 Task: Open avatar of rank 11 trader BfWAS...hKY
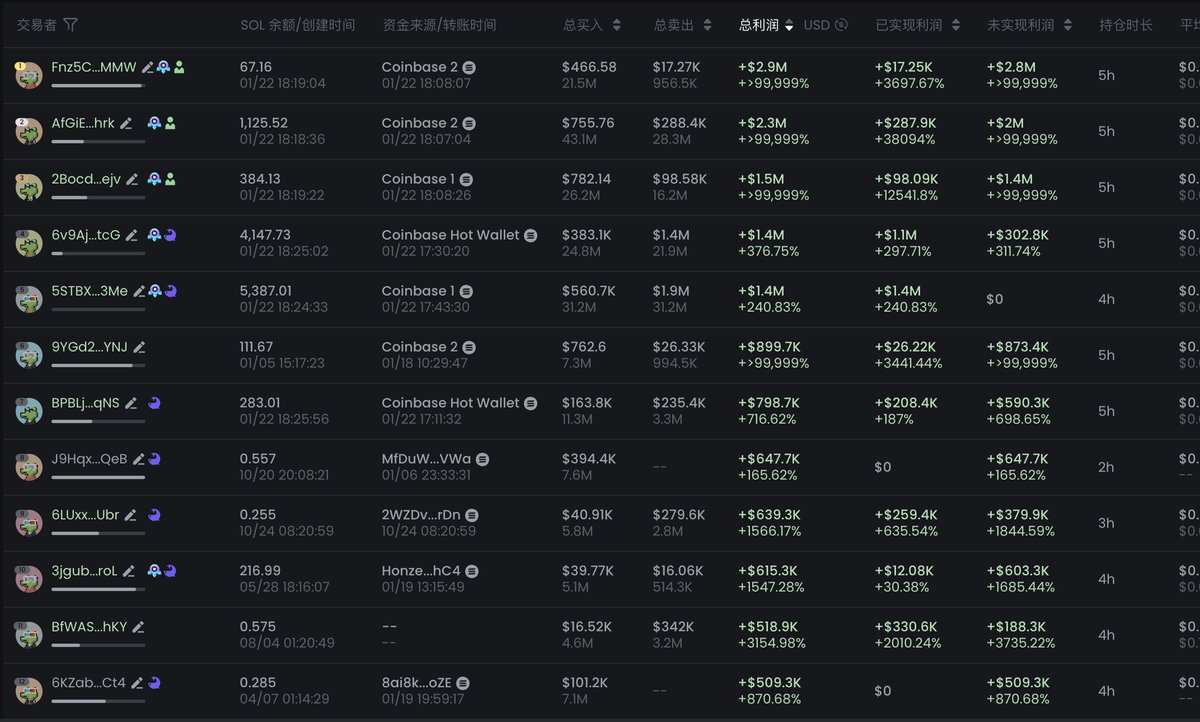[x=27, y=634]
